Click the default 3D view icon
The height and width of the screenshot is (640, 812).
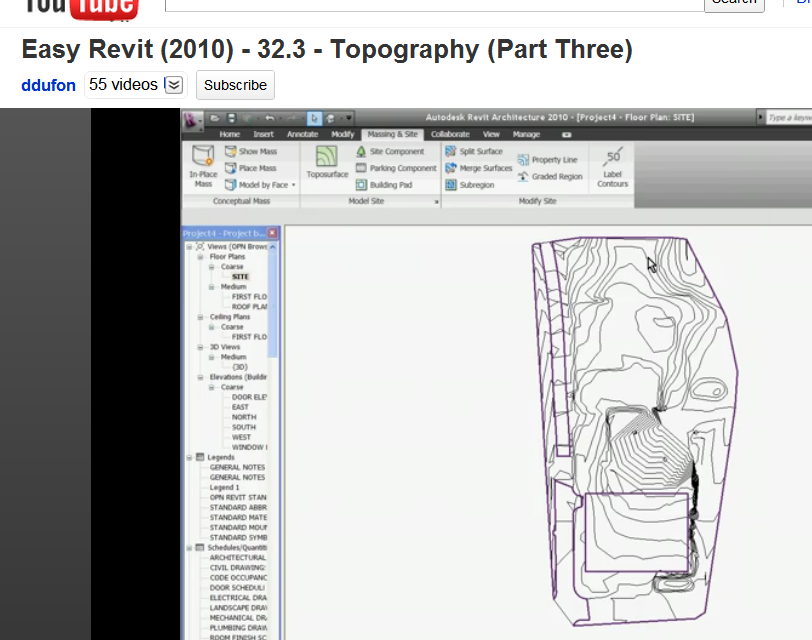[330, 118]
